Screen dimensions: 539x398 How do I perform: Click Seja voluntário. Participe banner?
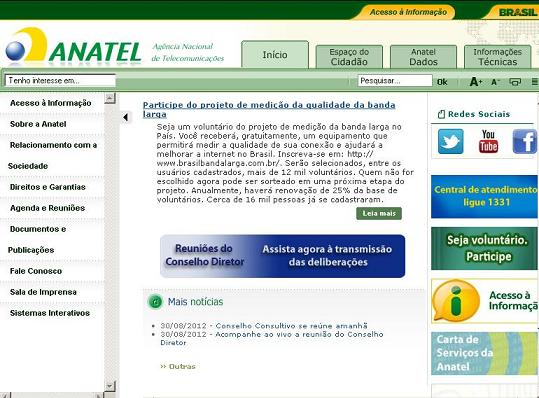tap(484, 248)
